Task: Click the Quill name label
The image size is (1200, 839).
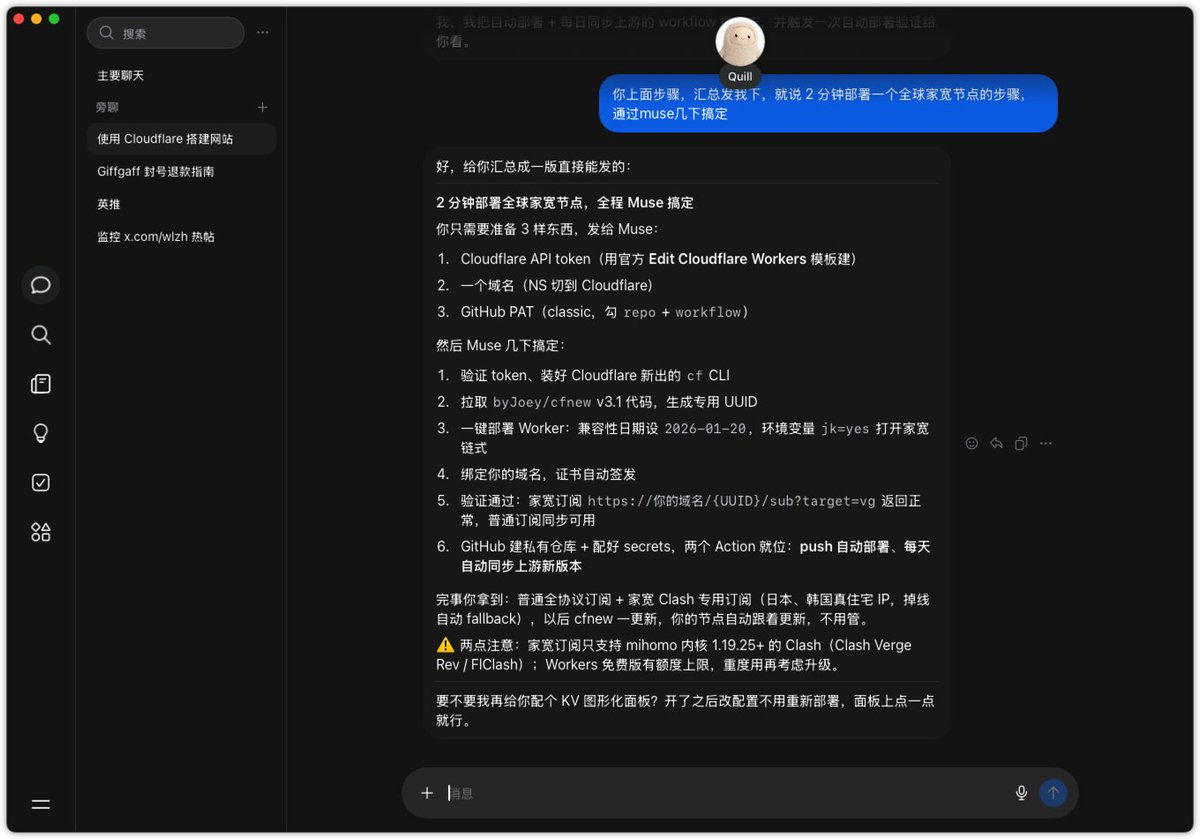Action: [740, 77]
